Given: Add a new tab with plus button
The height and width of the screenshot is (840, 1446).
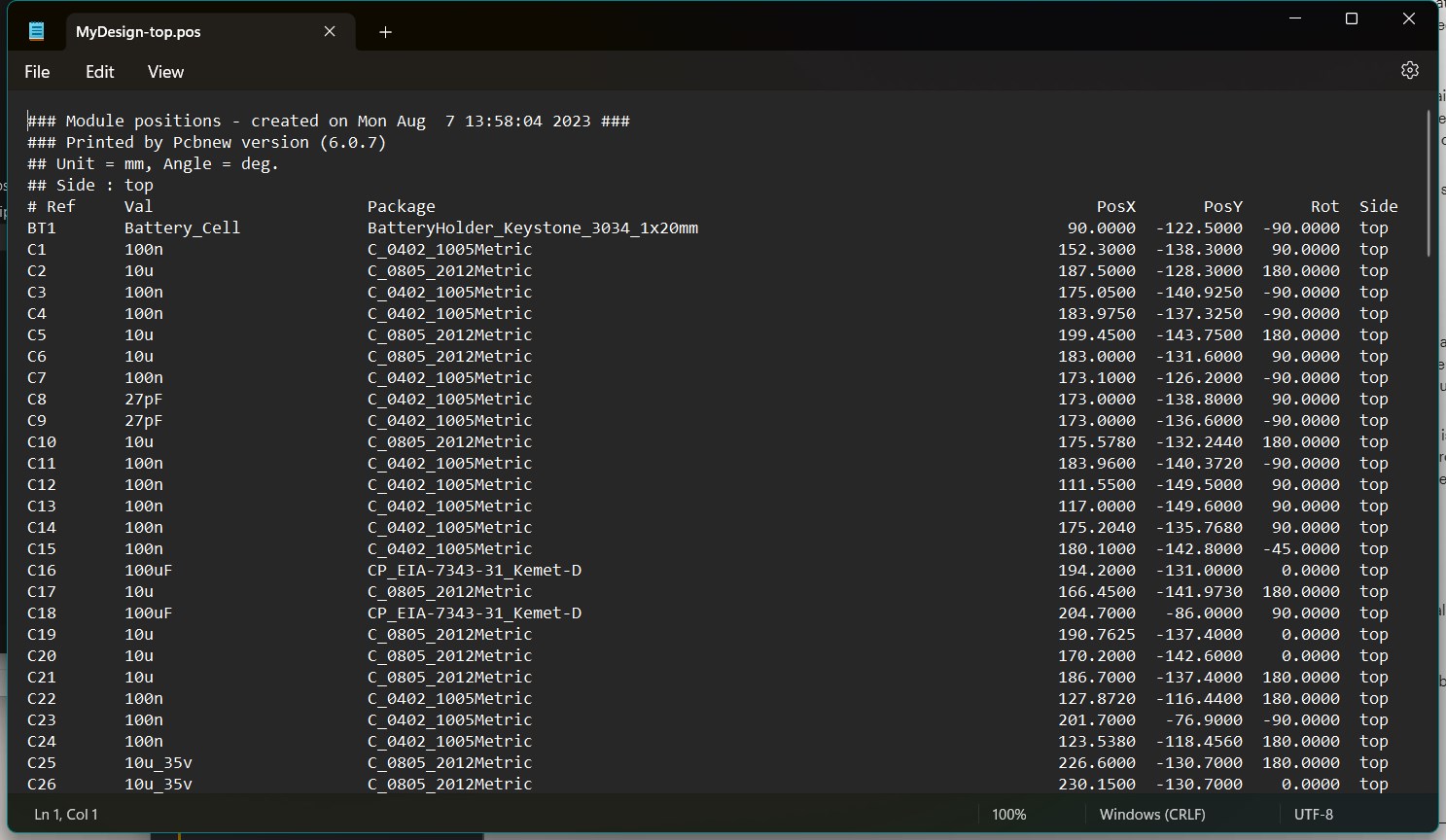Looking at the screenshot, I should pyautogui.click(x=385, y=32).
